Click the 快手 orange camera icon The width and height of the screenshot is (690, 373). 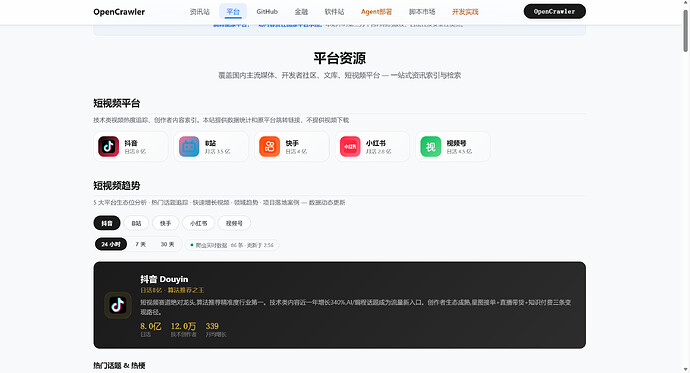[x=269, y=146]
